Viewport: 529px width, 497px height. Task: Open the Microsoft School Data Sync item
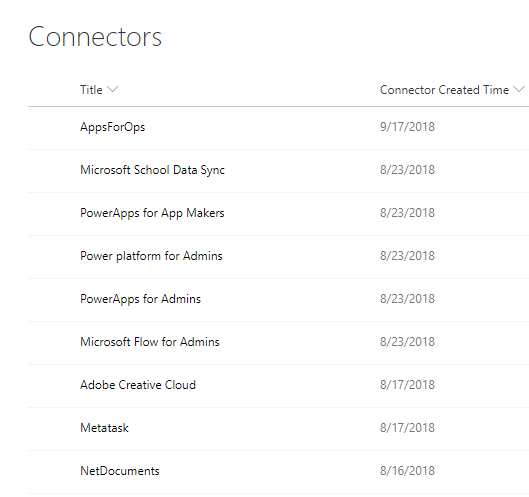(152, 170)
